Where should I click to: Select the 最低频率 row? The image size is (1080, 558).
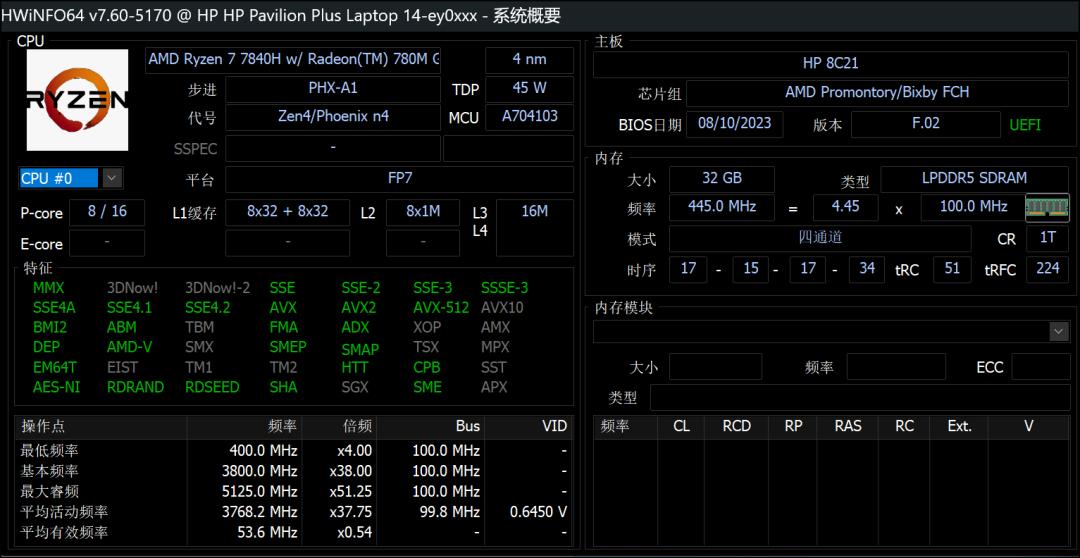[x=294, y=451]
